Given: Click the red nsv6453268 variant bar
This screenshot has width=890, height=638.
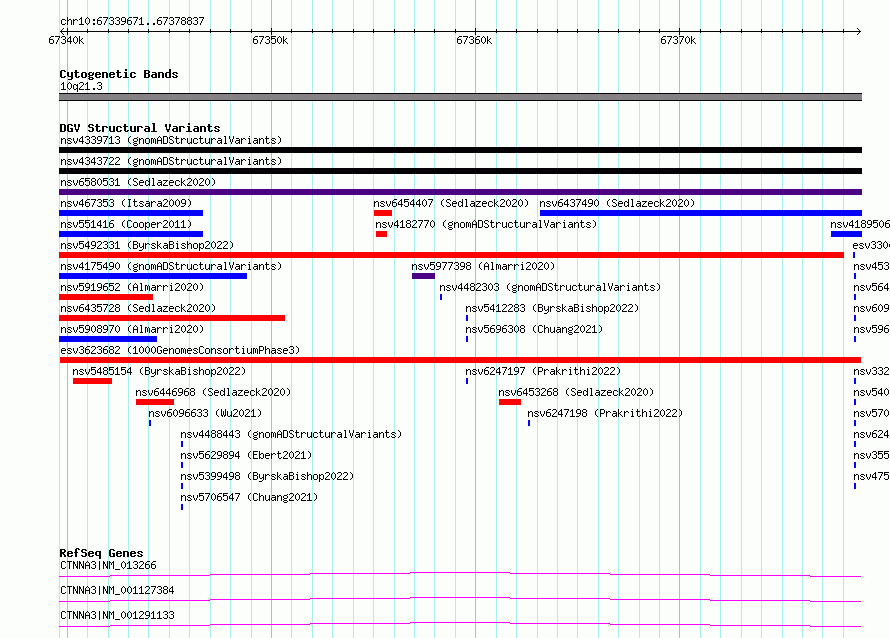Looking at the screenshot, I should 510,402.
